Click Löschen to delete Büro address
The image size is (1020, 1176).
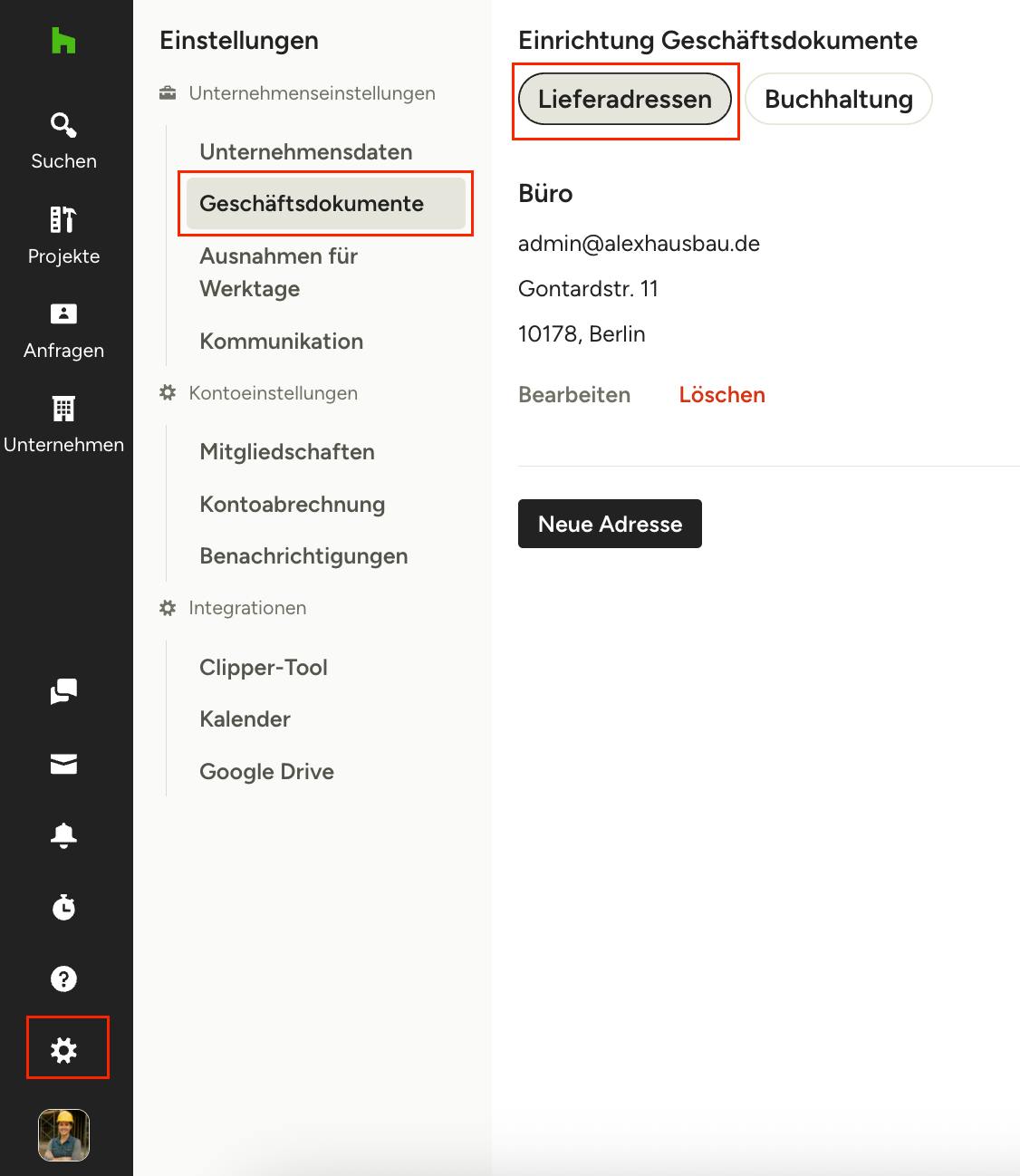pyautogui.click(x=722, y=395)
